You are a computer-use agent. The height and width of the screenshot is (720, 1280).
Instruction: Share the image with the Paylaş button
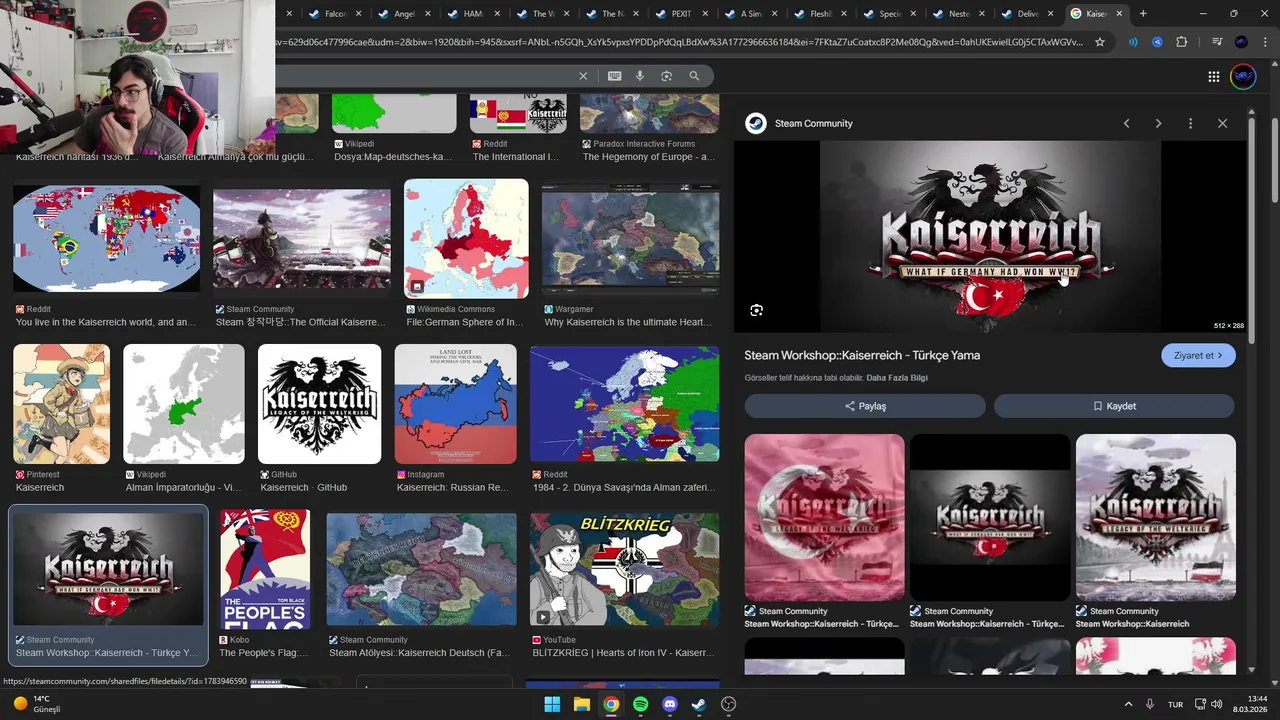(865, 406)
